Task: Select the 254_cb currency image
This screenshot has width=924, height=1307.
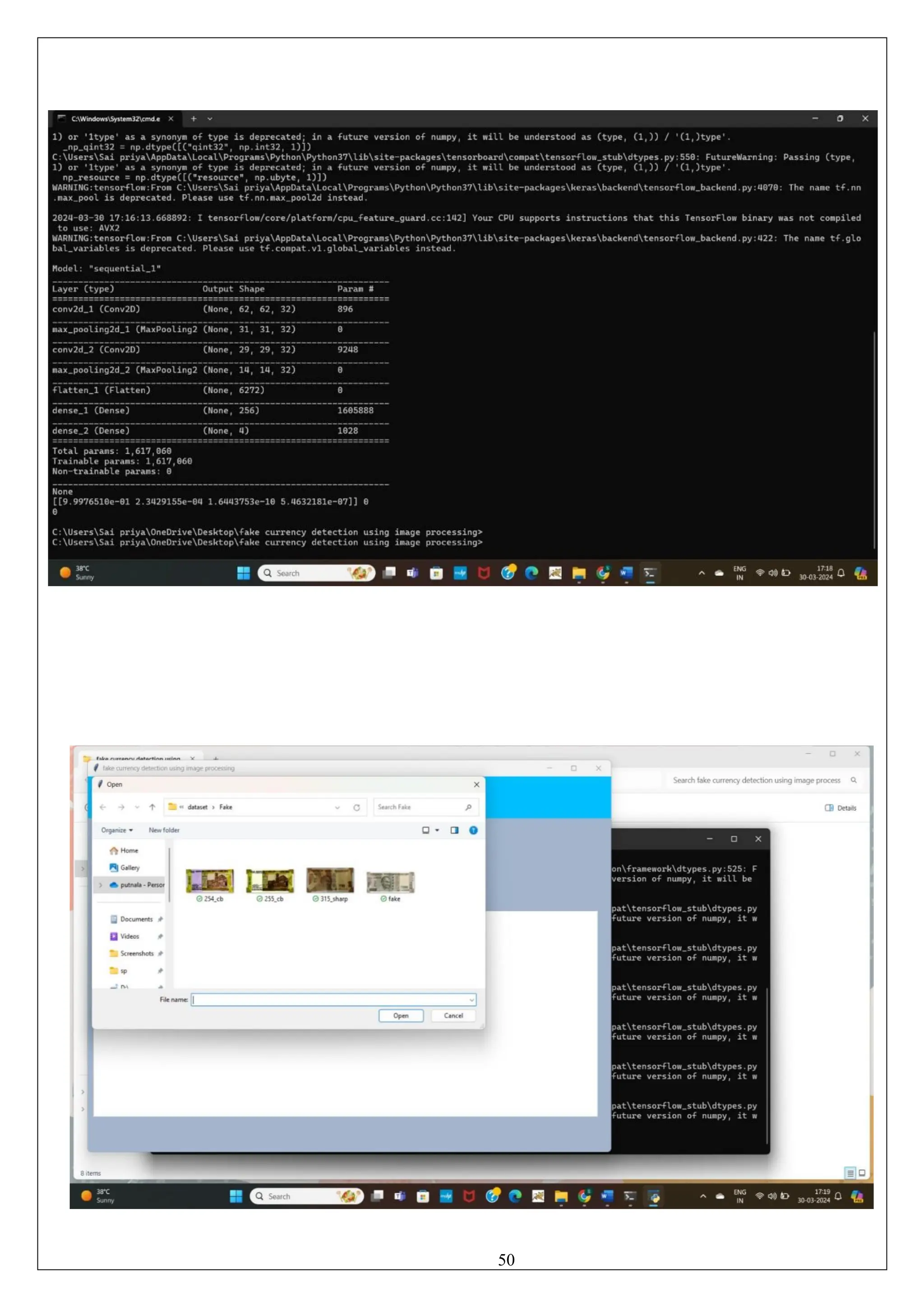Action: [x=210, y=881]
